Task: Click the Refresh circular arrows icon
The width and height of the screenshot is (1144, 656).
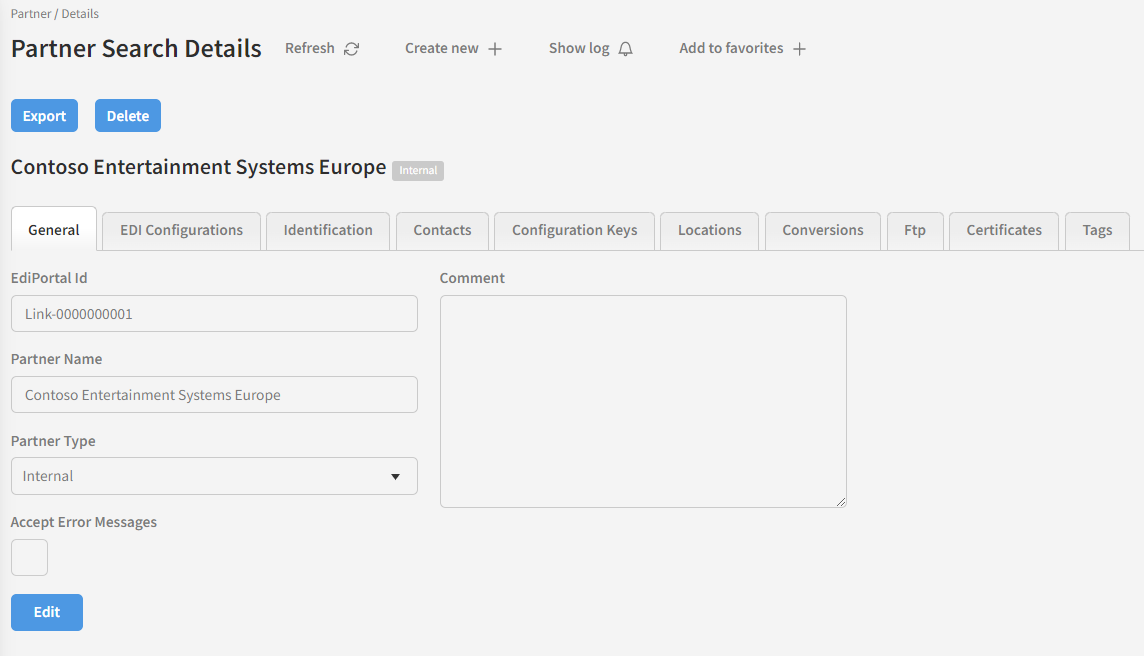Action: 351,49
